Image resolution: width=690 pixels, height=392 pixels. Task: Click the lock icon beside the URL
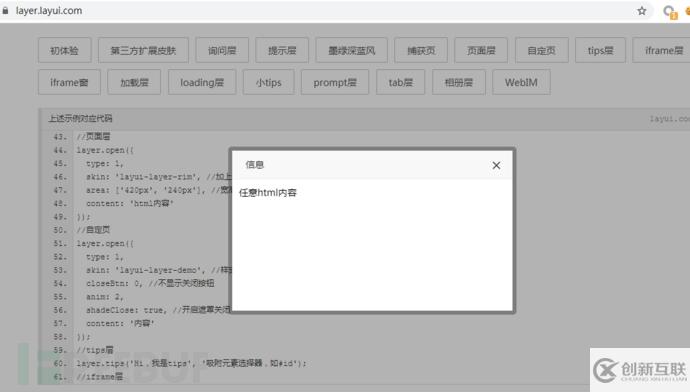(x=5, y=11)
